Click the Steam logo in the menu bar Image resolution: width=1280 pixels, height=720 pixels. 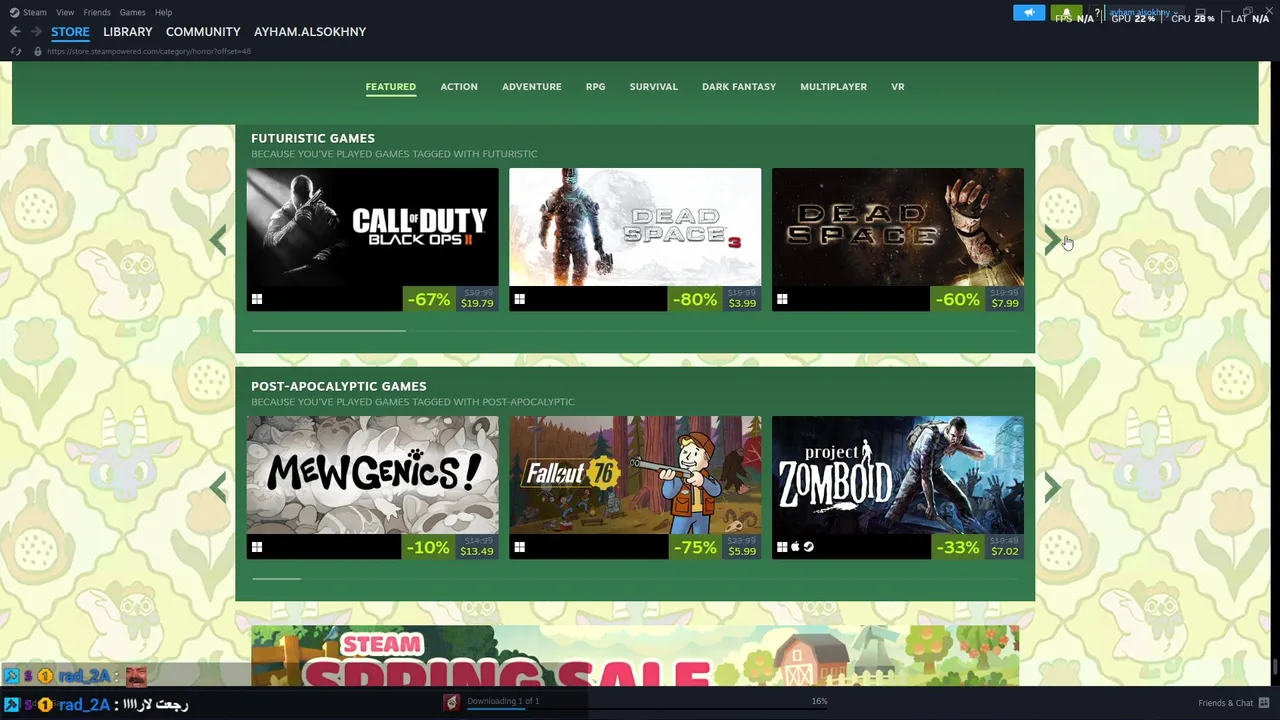pyautogui.click(x=14, y=12)
